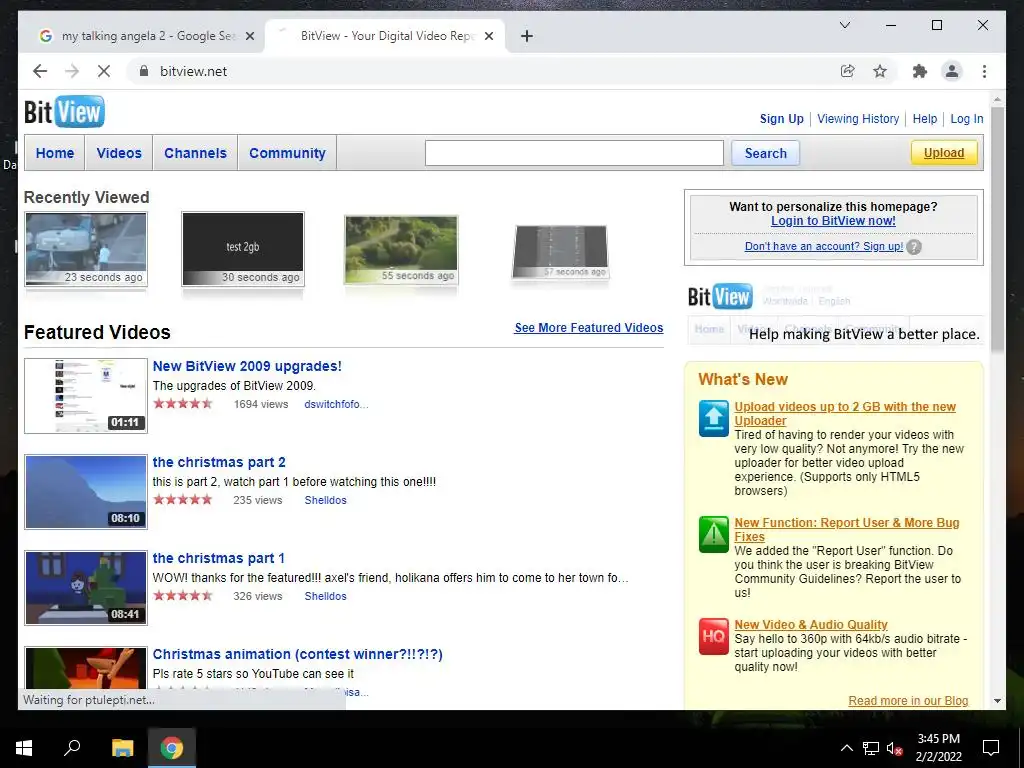Open a new browser tab with plus

pyautogui.click(x=526, y=36)
